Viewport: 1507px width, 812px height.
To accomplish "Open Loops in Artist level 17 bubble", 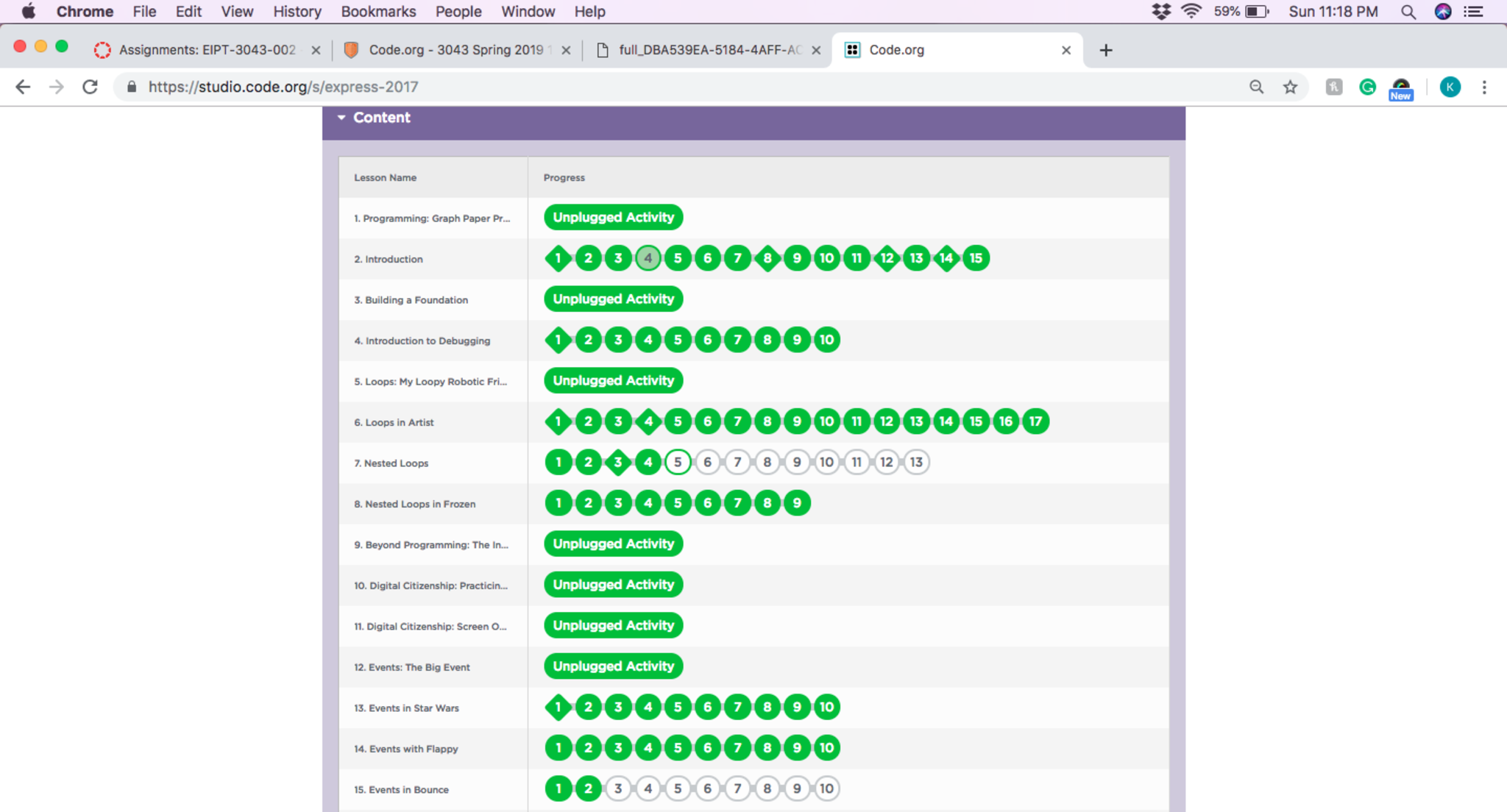I will pyautogui.click(x=1035, y=421).
